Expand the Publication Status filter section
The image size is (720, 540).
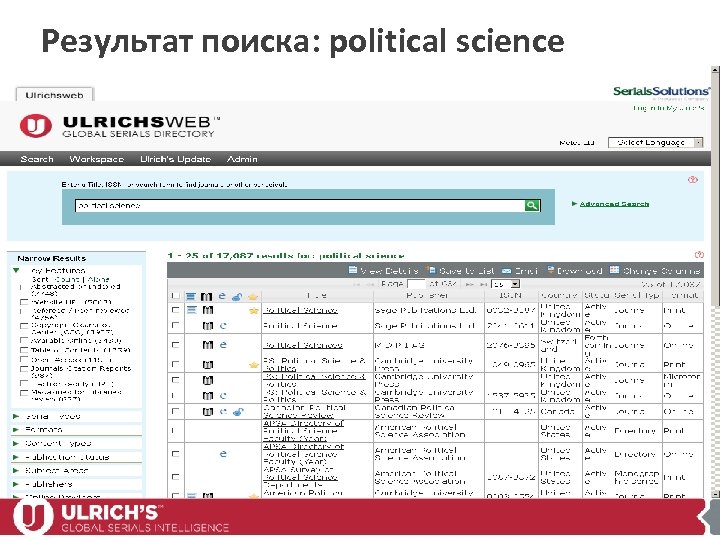point(17,457)
